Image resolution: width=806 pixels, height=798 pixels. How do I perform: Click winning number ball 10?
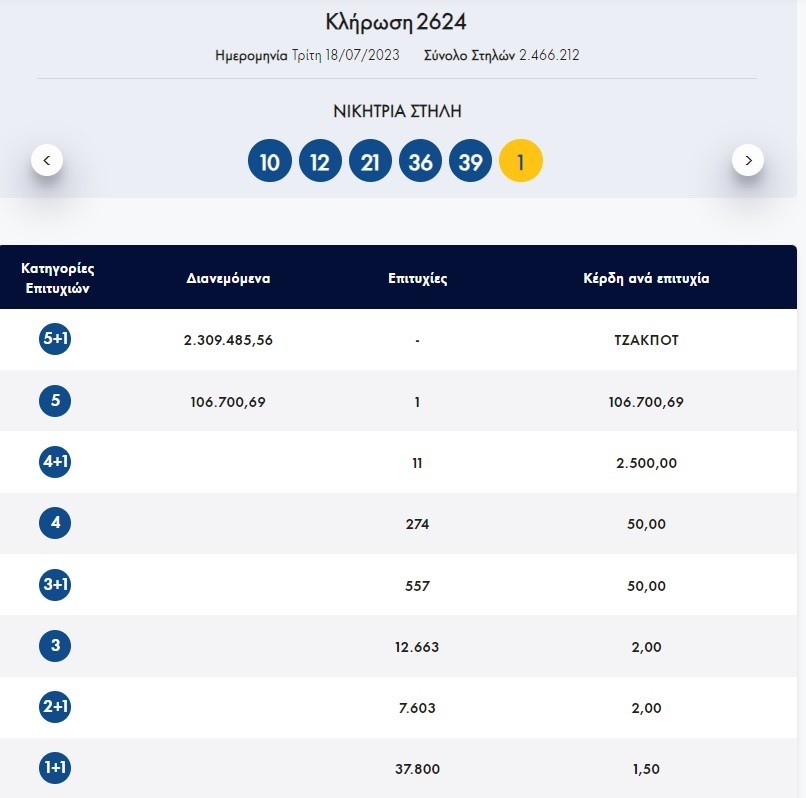pyautogui.click(x=270, y=162)
